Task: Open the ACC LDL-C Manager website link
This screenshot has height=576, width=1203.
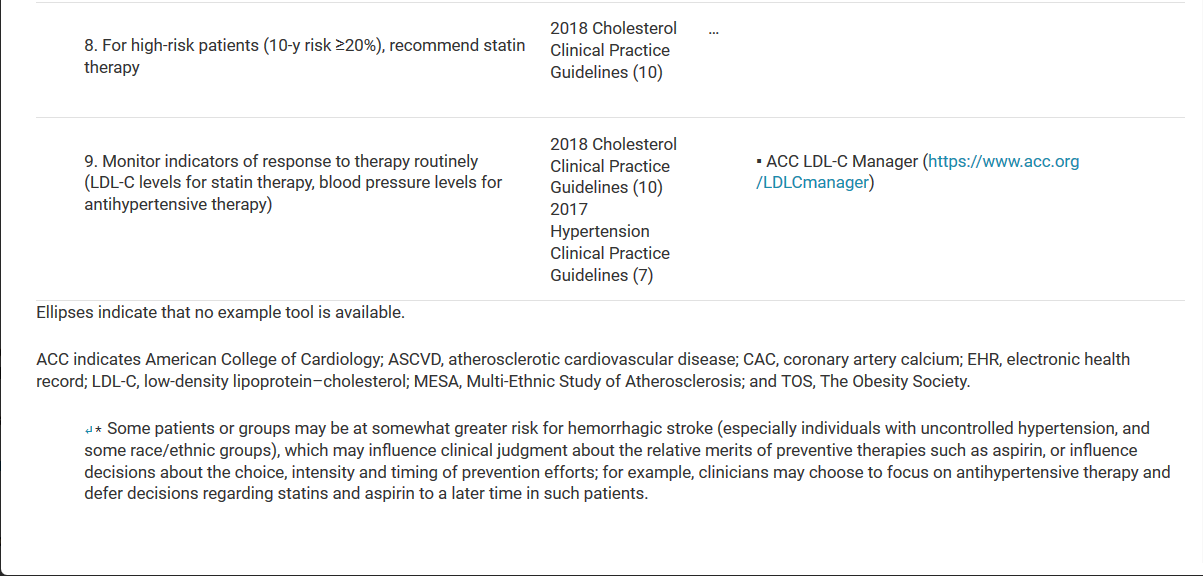Action: coord(1003,162)
